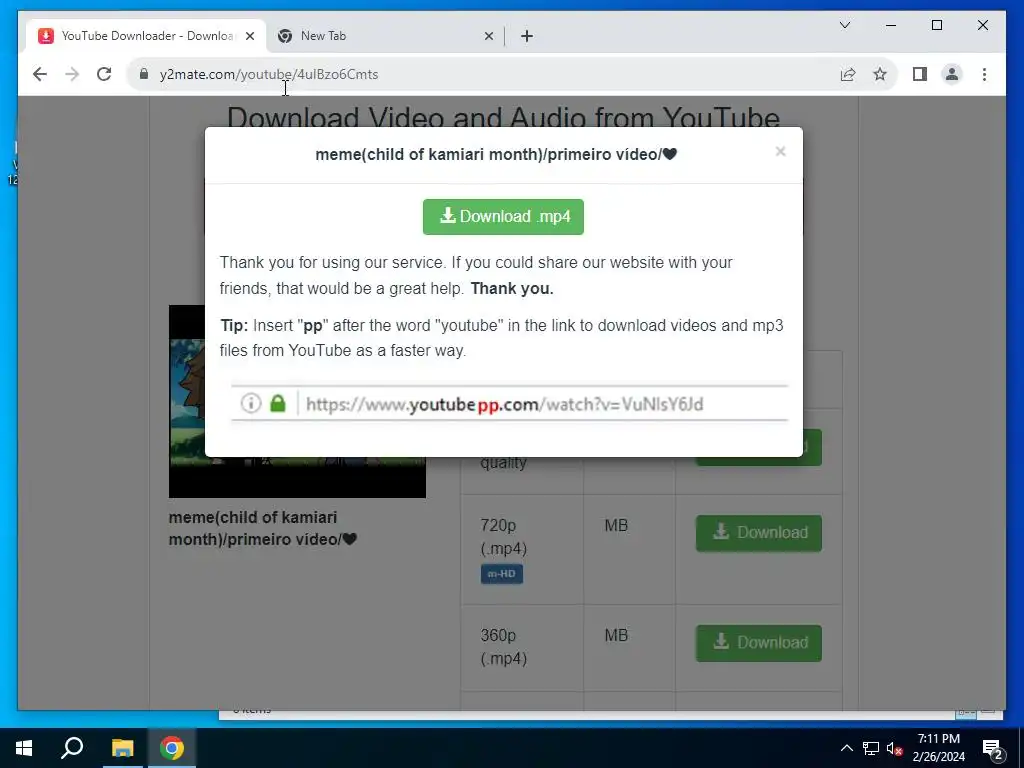Click the dialog title meme(child of kamiari month)

click(496, 154)
